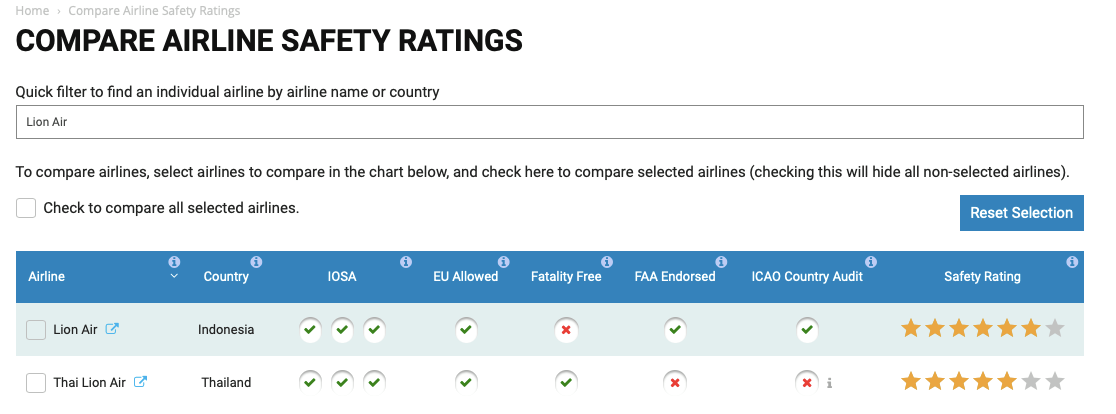This screenshot has height=414, width=1116.
Task: Sort by Country column header
Action: tap(226, 277)
